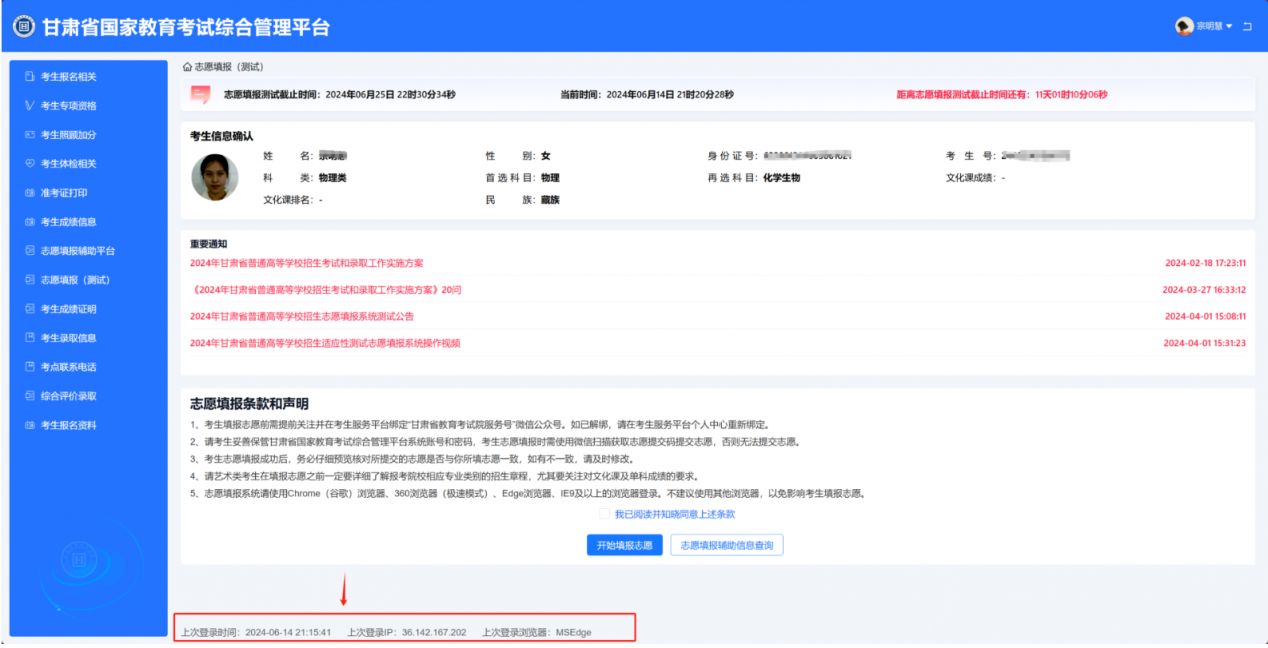This screenshot has height=648, width=1268.
Task: Click the icon beside 综合评价录取
Action: [x=30, y=395]
